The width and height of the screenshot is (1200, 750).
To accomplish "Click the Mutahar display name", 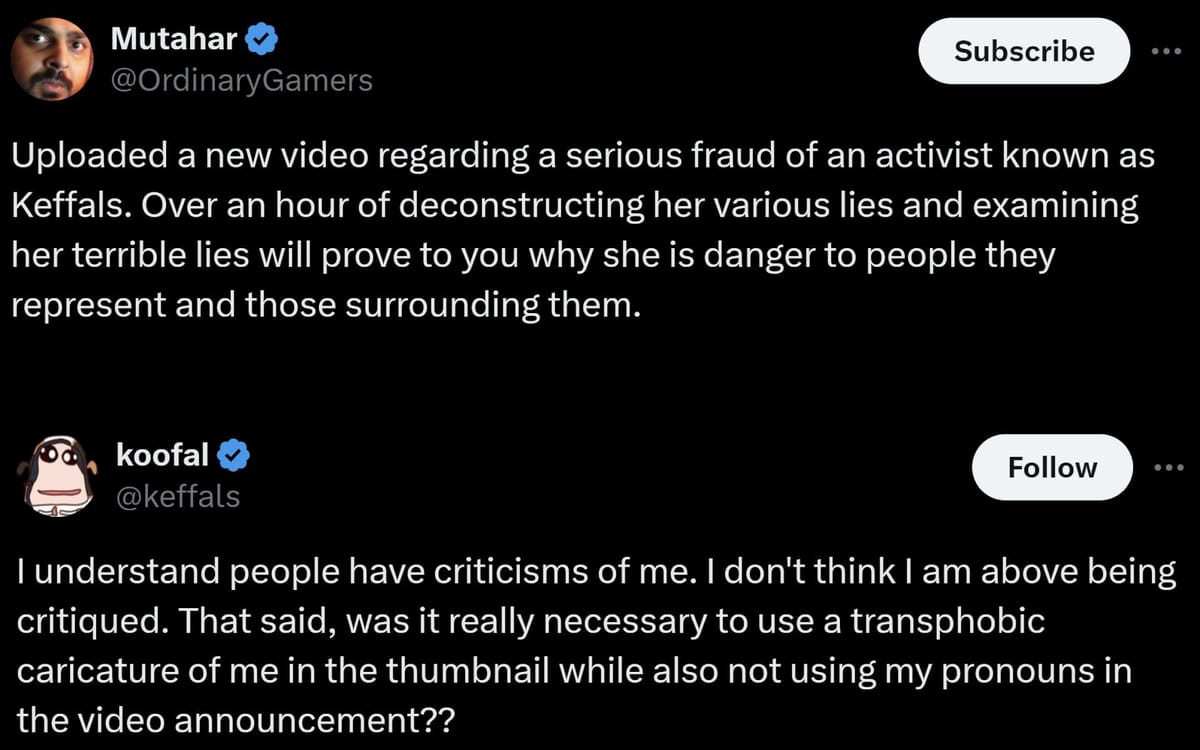I will [x=175, y=38].
